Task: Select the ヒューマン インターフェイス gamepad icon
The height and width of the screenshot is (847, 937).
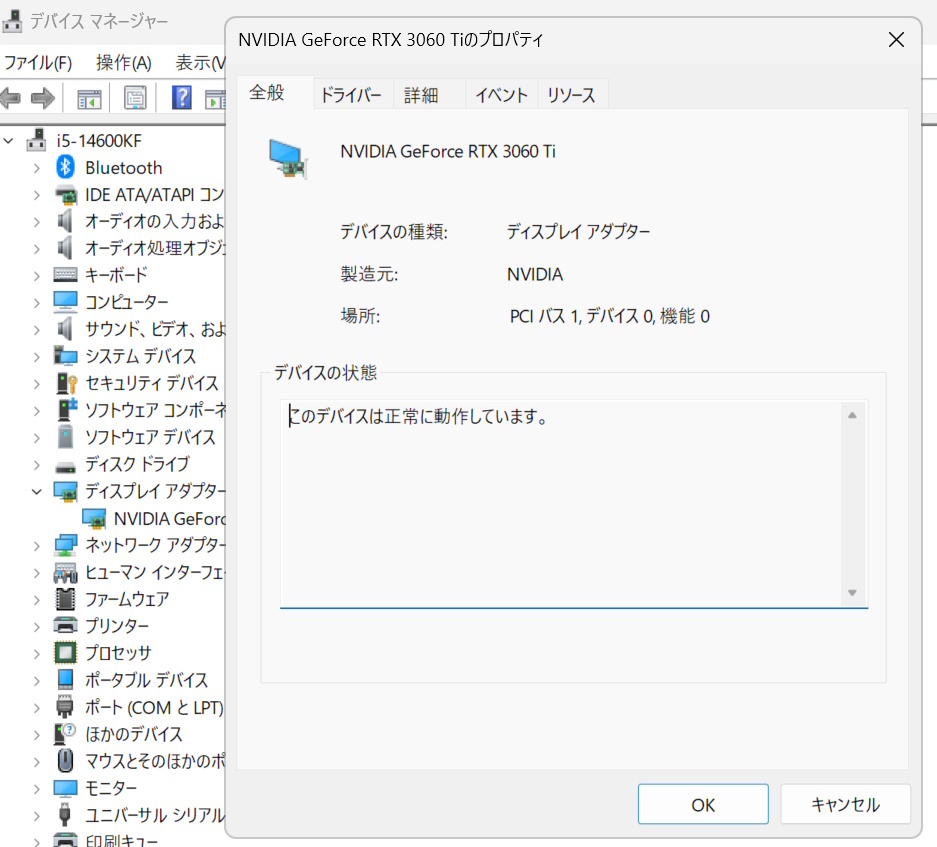Action: [x=65, y=573]
